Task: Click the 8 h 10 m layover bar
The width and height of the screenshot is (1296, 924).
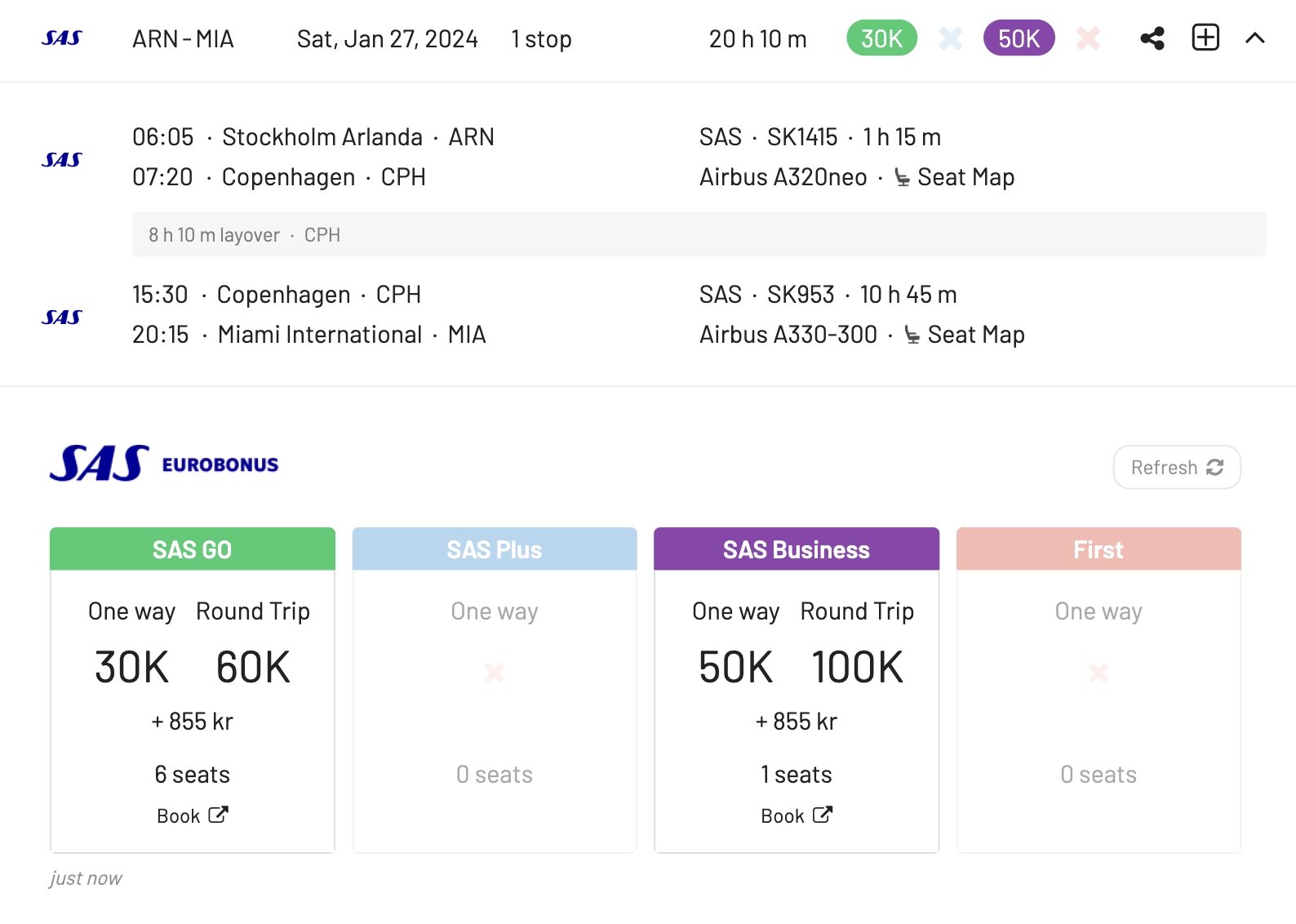Action: [699, 235]
